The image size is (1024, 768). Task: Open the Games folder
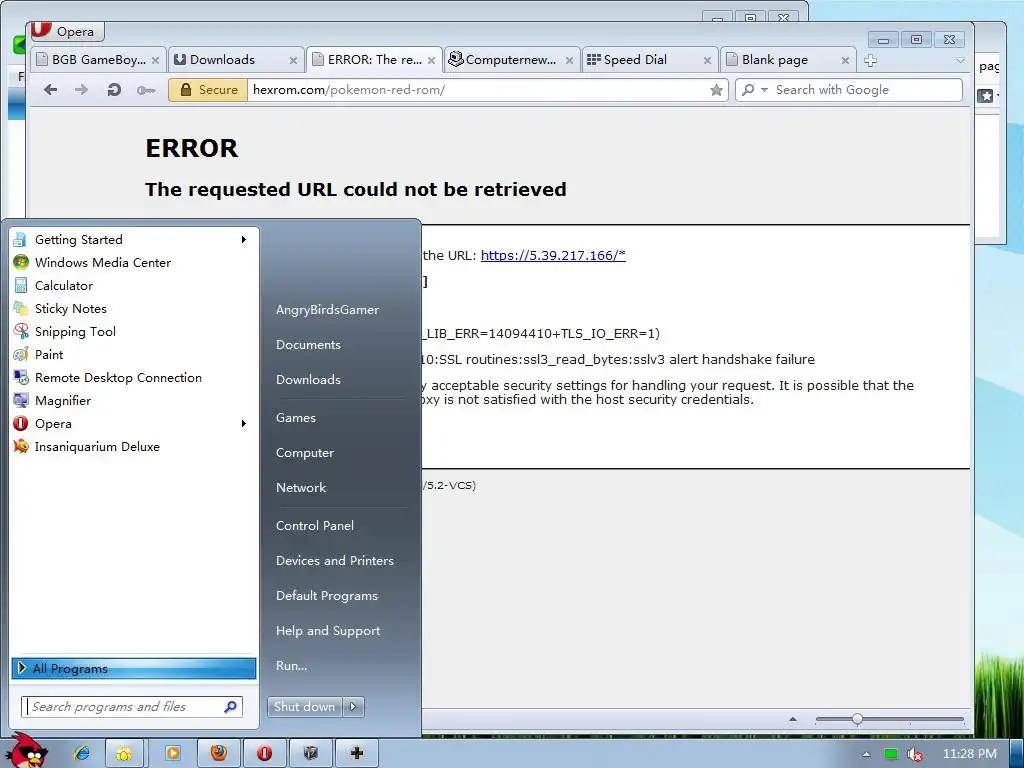(296, 418)
